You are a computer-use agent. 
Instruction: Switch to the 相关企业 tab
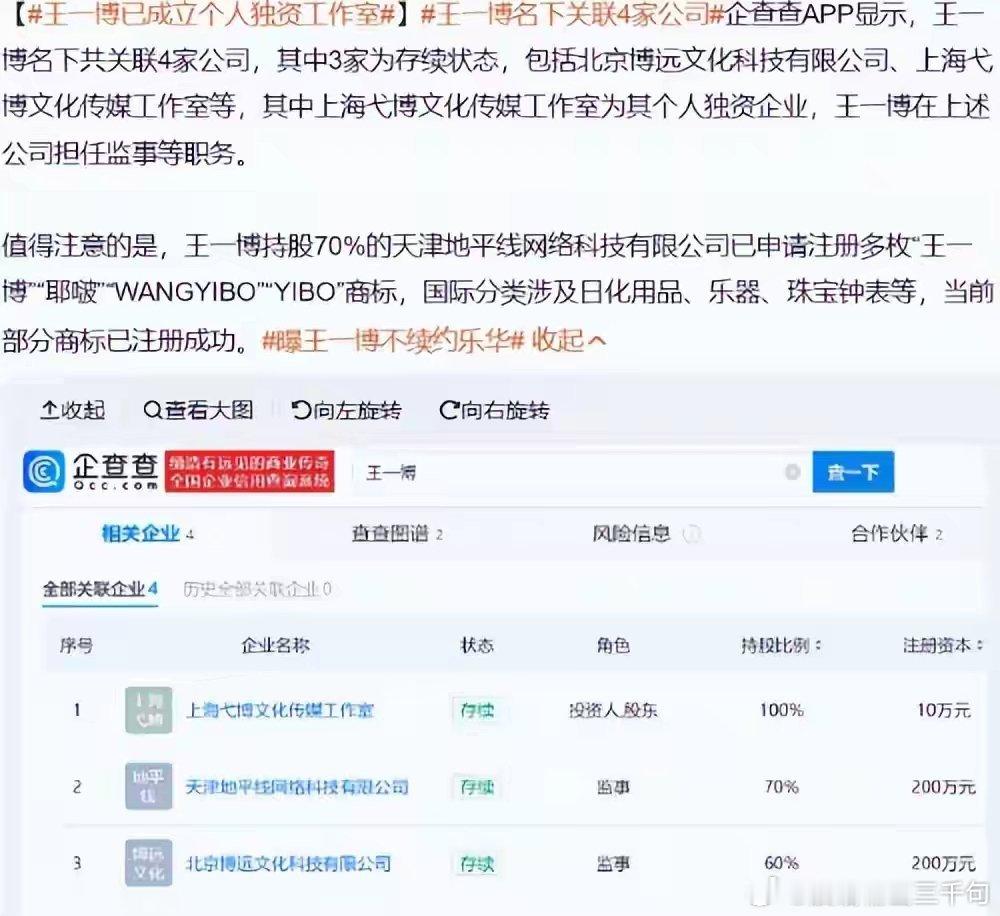tap(147, 533)
